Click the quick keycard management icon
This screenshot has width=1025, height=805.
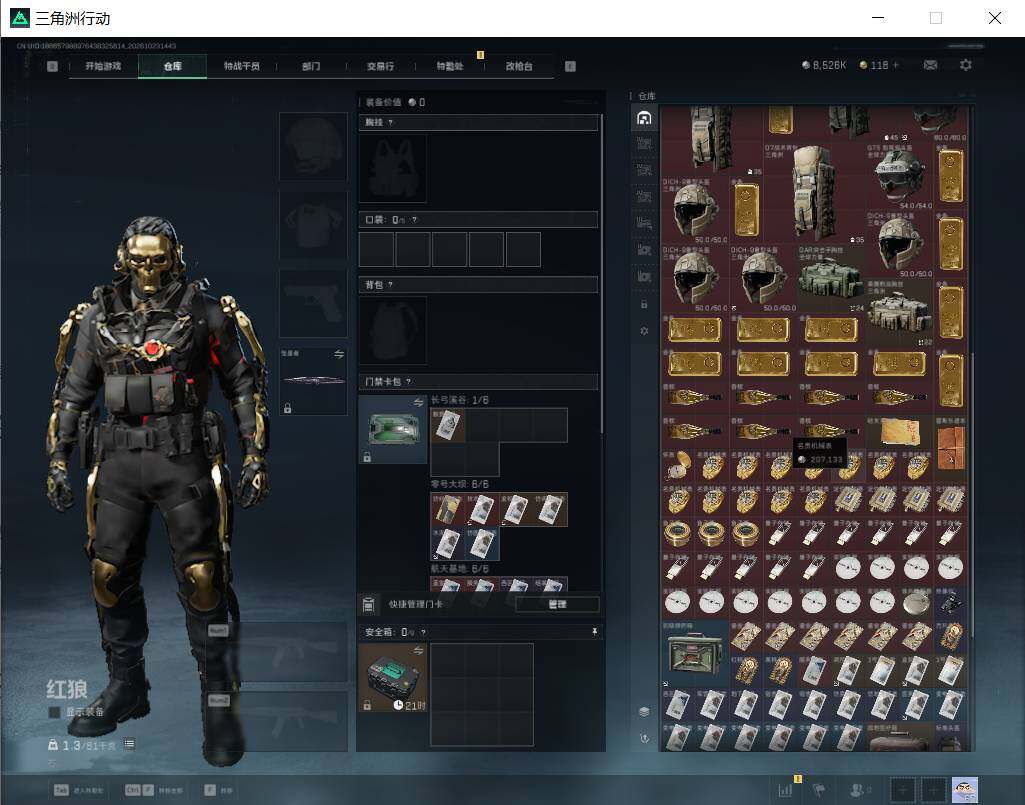[368, 604]
